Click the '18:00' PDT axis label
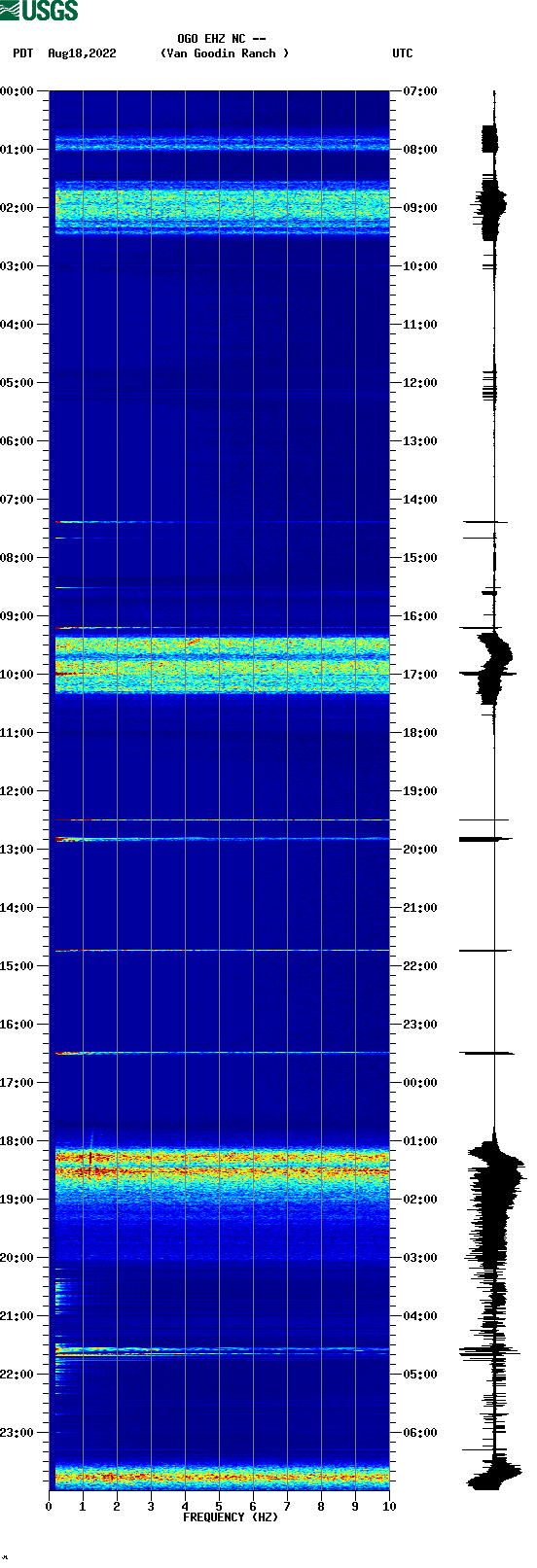 (x=18, y=1141)
